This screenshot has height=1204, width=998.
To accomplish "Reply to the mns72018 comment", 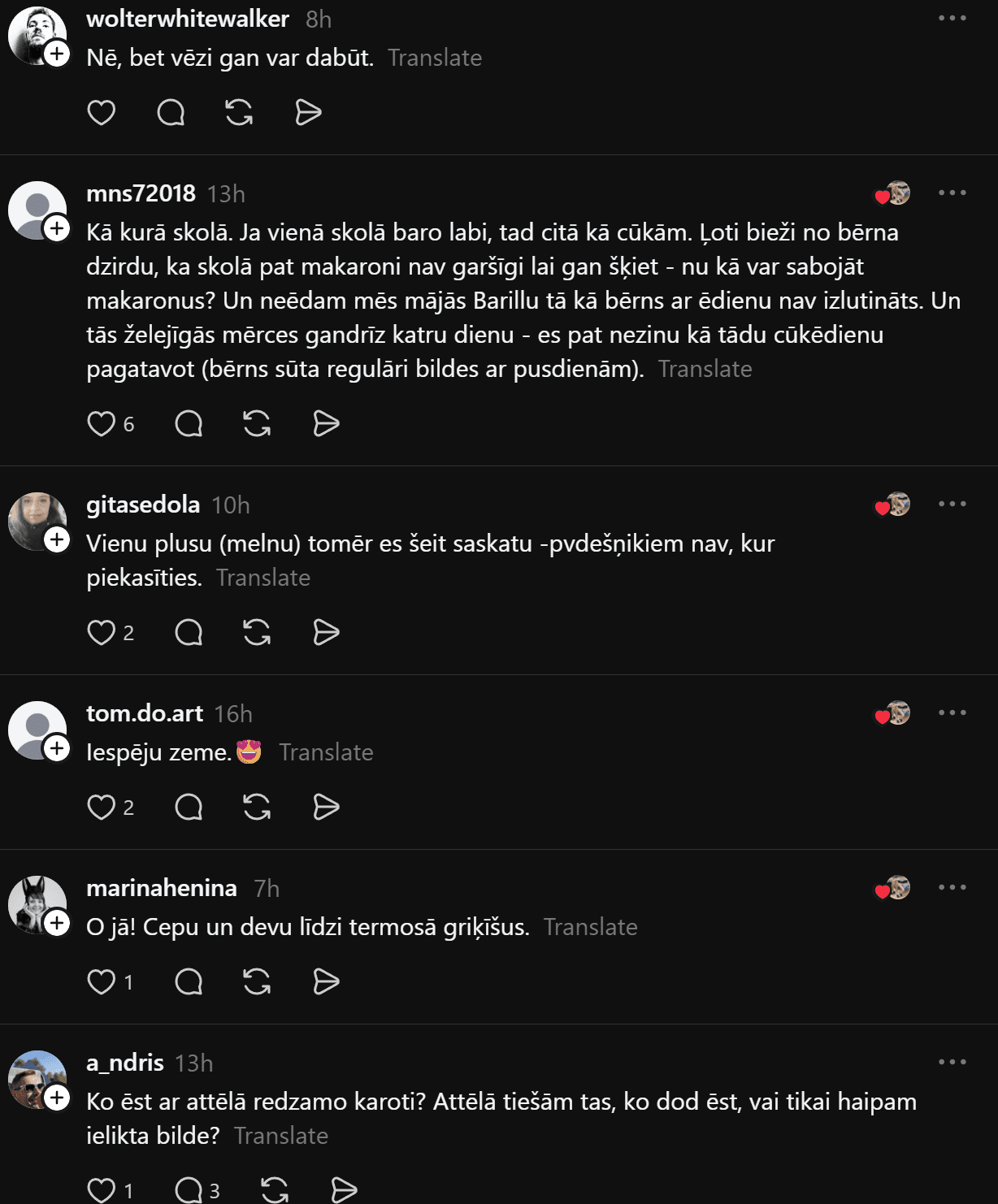I will point(189,423).
